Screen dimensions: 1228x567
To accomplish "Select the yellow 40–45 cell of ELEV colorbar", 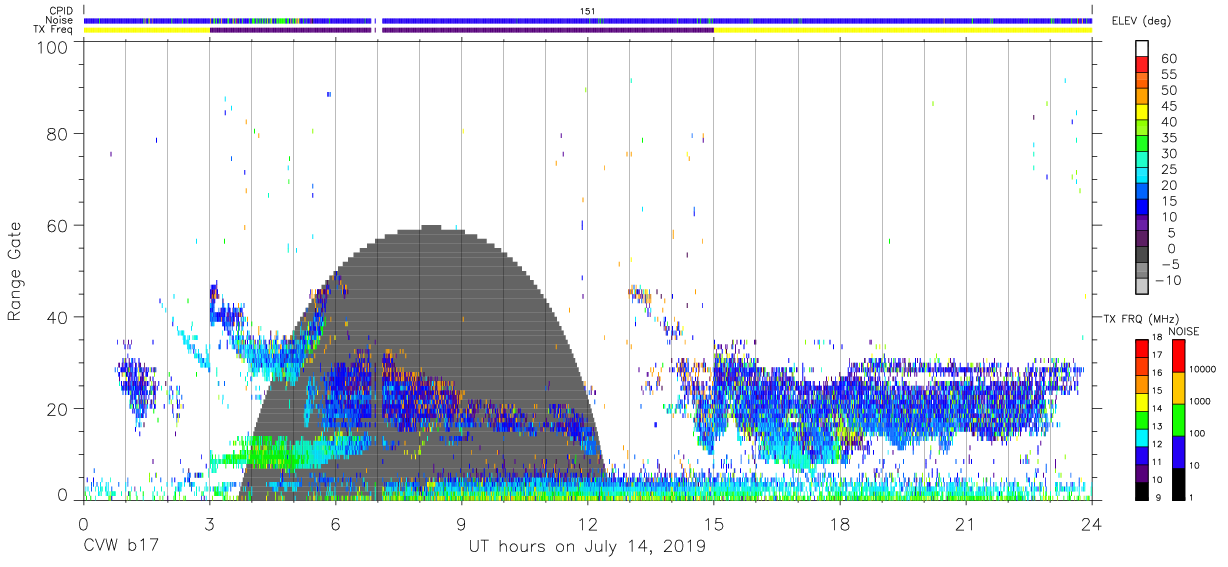I will coord(1143,111).
